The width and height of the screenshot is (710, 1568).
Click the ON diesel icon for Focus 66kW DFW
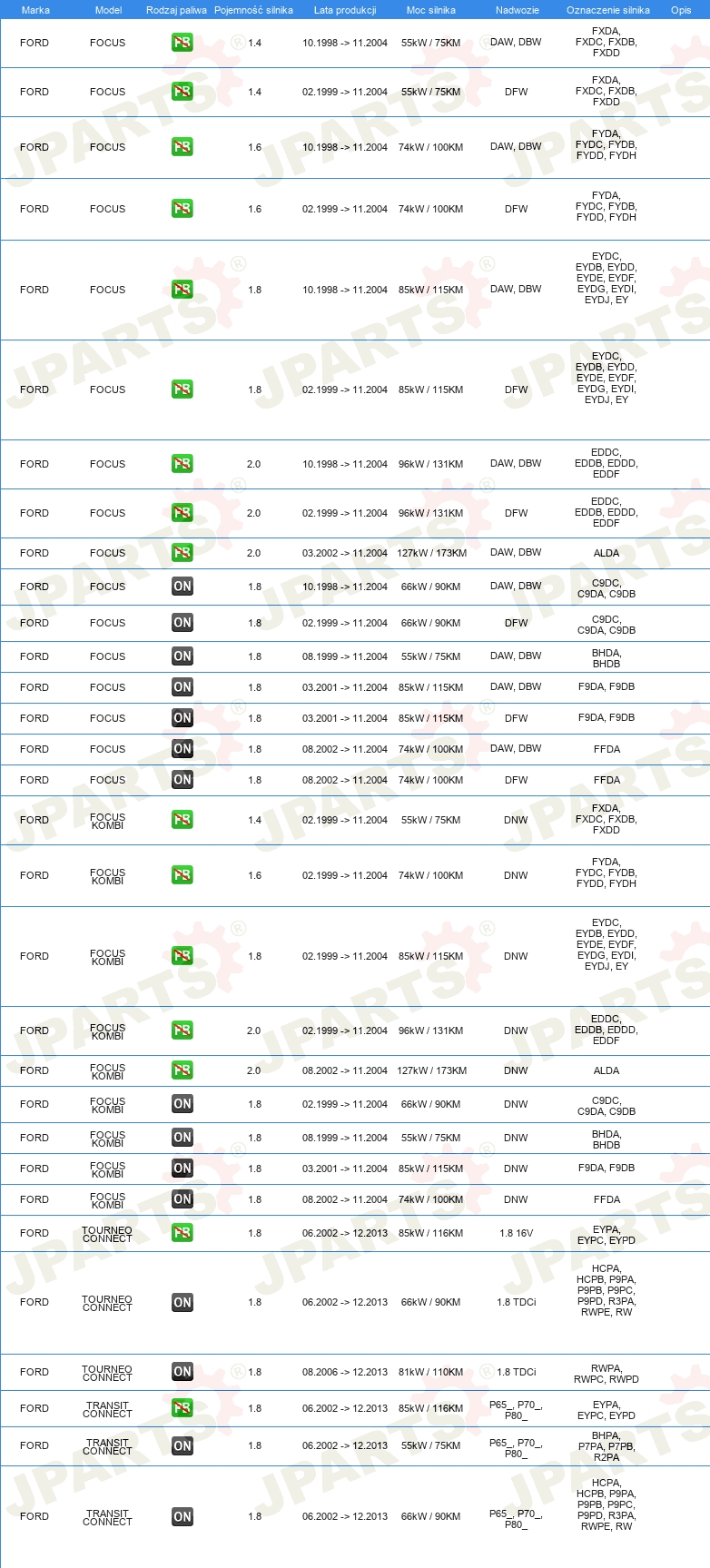[x=182, y=623]
